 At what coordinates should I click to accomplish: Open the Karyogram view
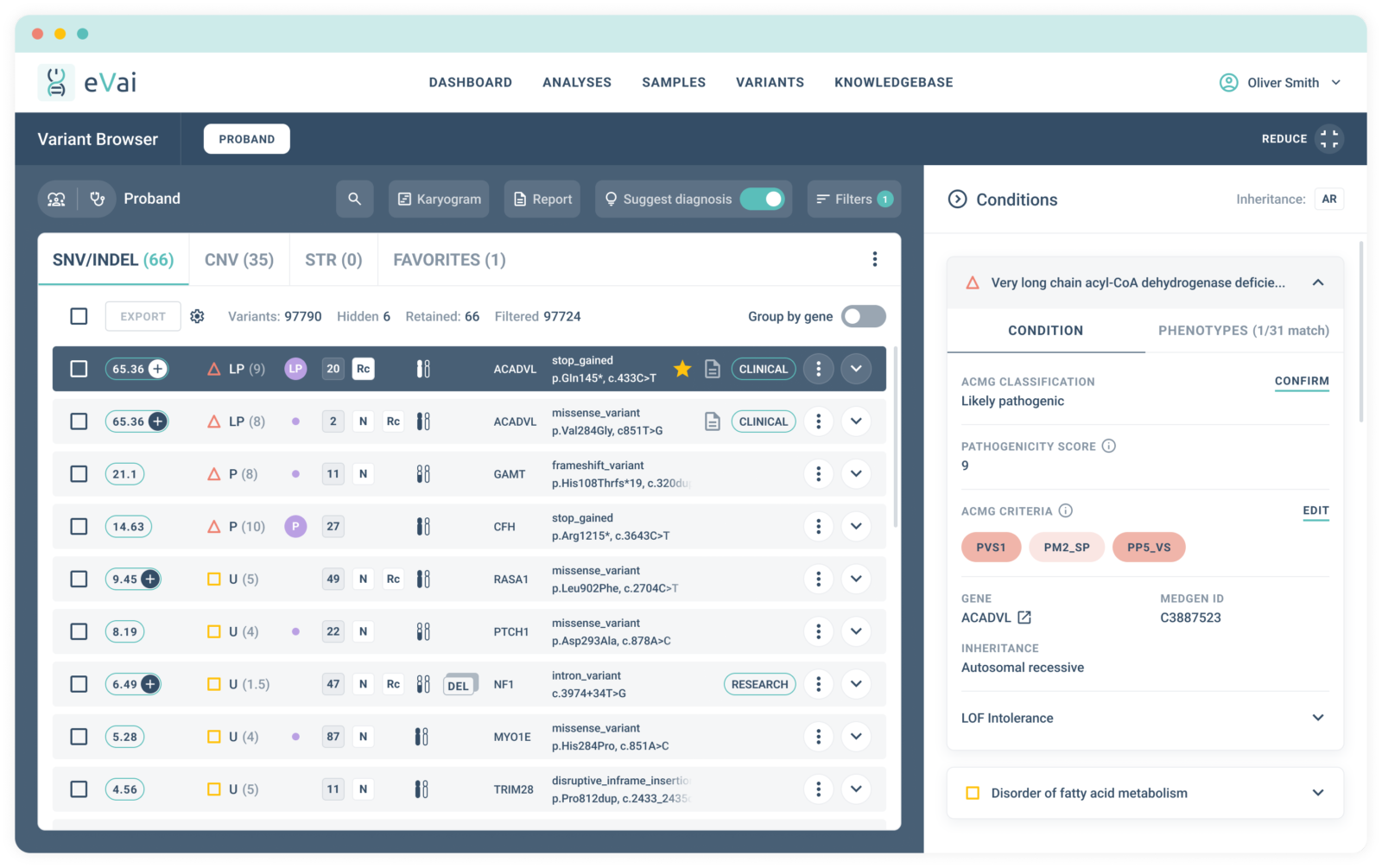(x=439, y=199)
